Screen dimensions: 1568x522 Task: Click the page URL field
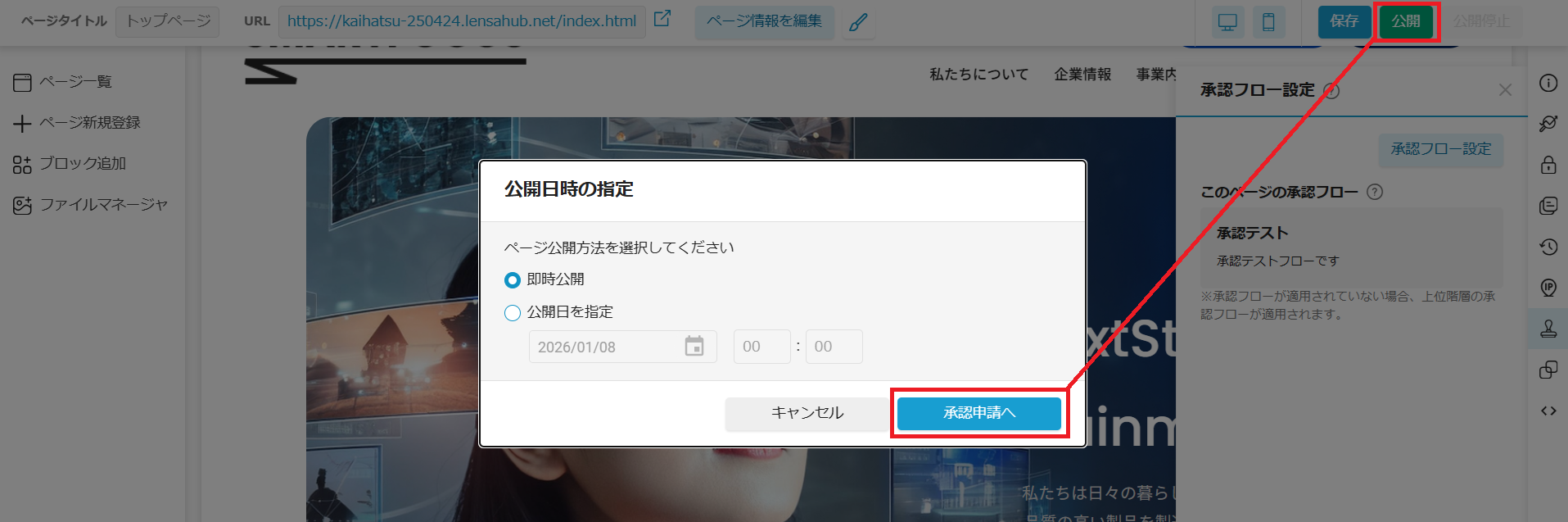click(x=462, y=21)
